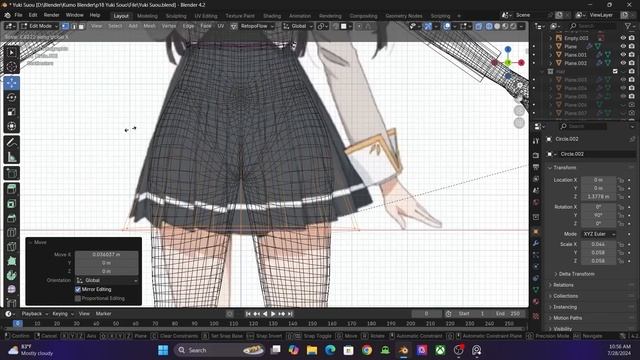The height and width of the screenshot is (360, 640).
Task: Select the Measure tool in the viewport toolbar
Action: pyautogui.click(x=11, y=157)
